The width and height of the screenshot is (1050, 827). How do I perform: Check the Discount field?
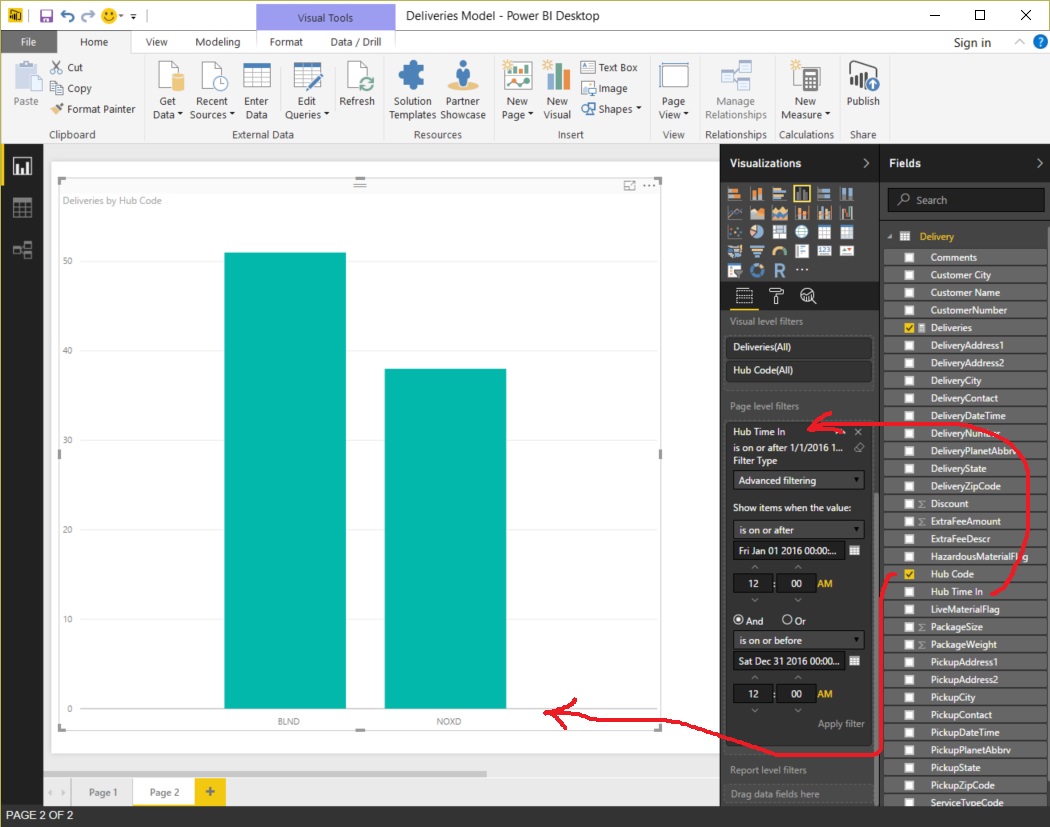(909, 504)
